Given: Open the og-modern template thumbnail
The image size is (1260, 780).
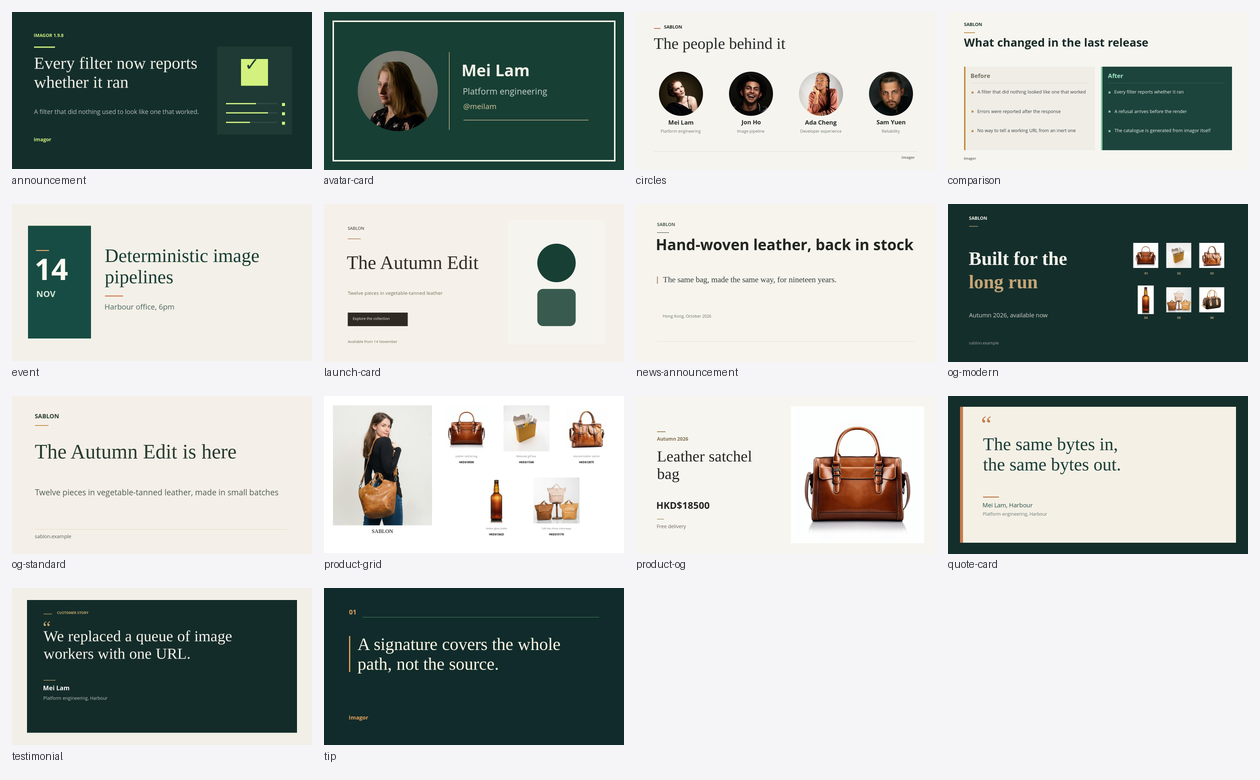Looking at the screenshot, I should 1098,282.
